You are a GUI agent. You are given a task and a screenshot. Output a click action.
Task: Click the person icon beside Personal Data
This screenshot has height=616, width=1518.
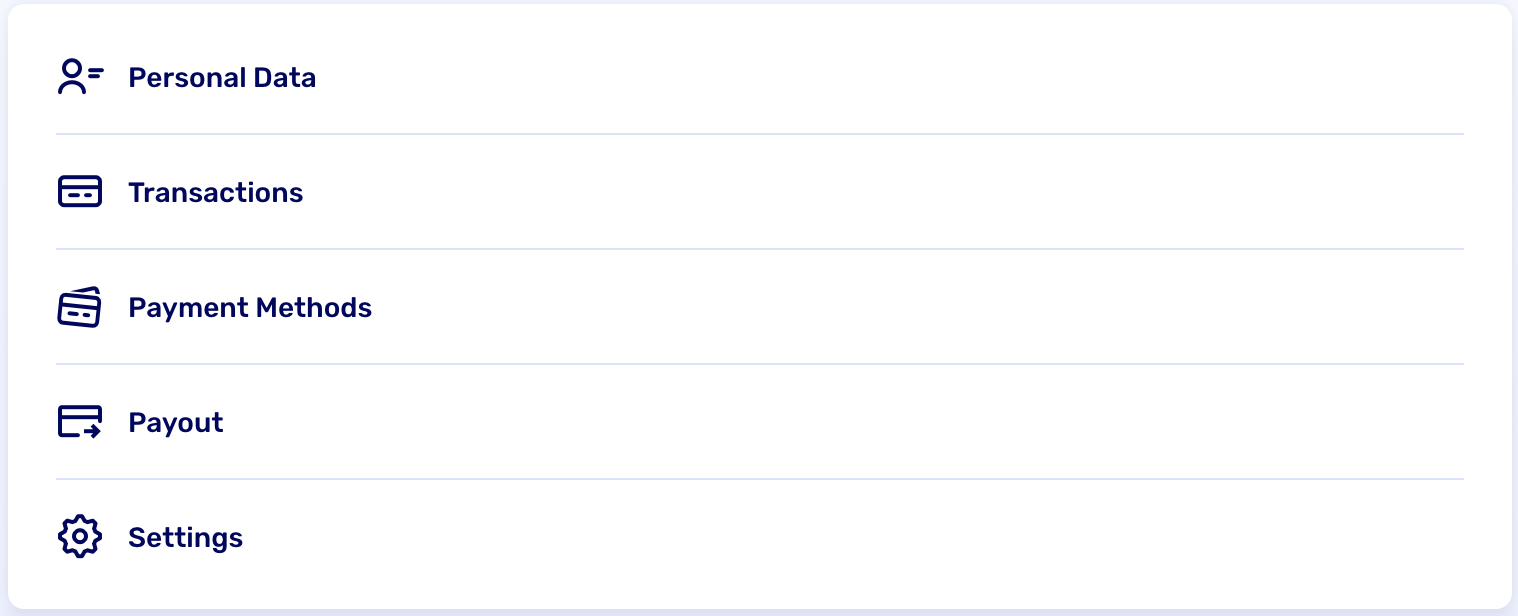80,77
